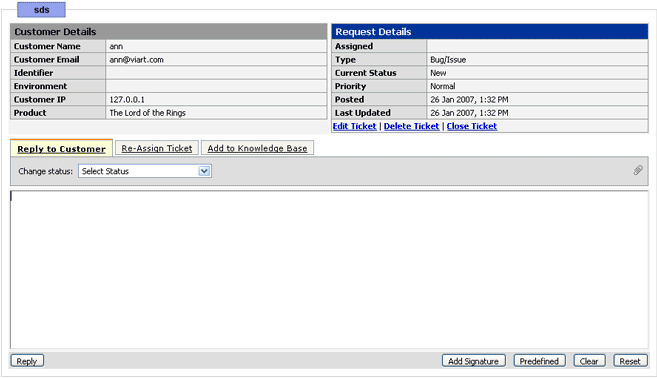The height and width of the screenshot is (378, 657).
Task: Select the Priority value Normal
Action: [442, 86]
